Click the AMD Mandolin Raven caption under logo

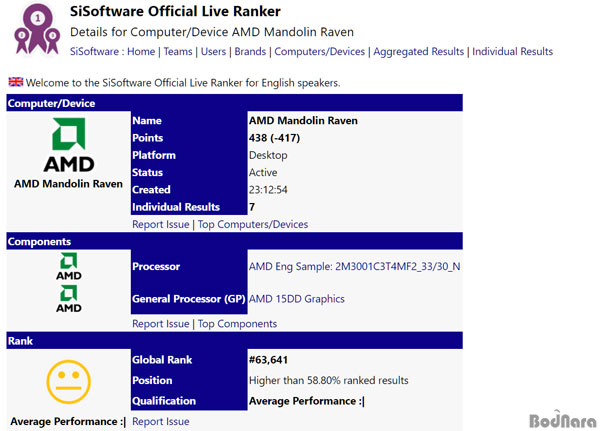[68, 184]
